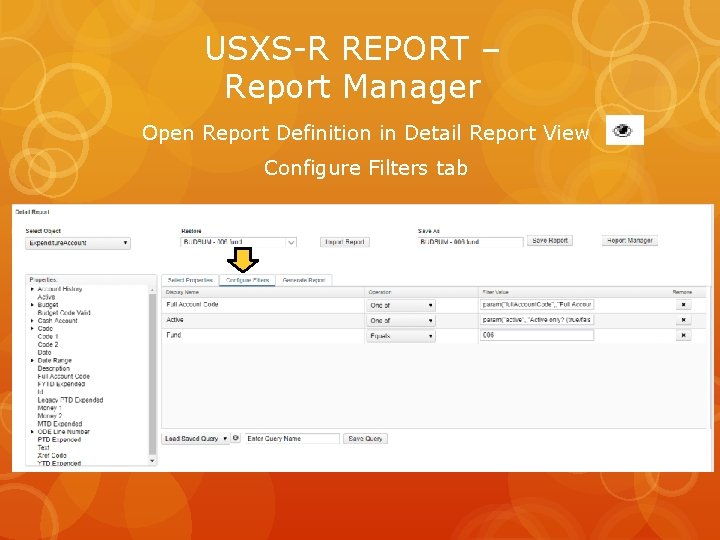Select Full Account Code in Properties list

63,376
